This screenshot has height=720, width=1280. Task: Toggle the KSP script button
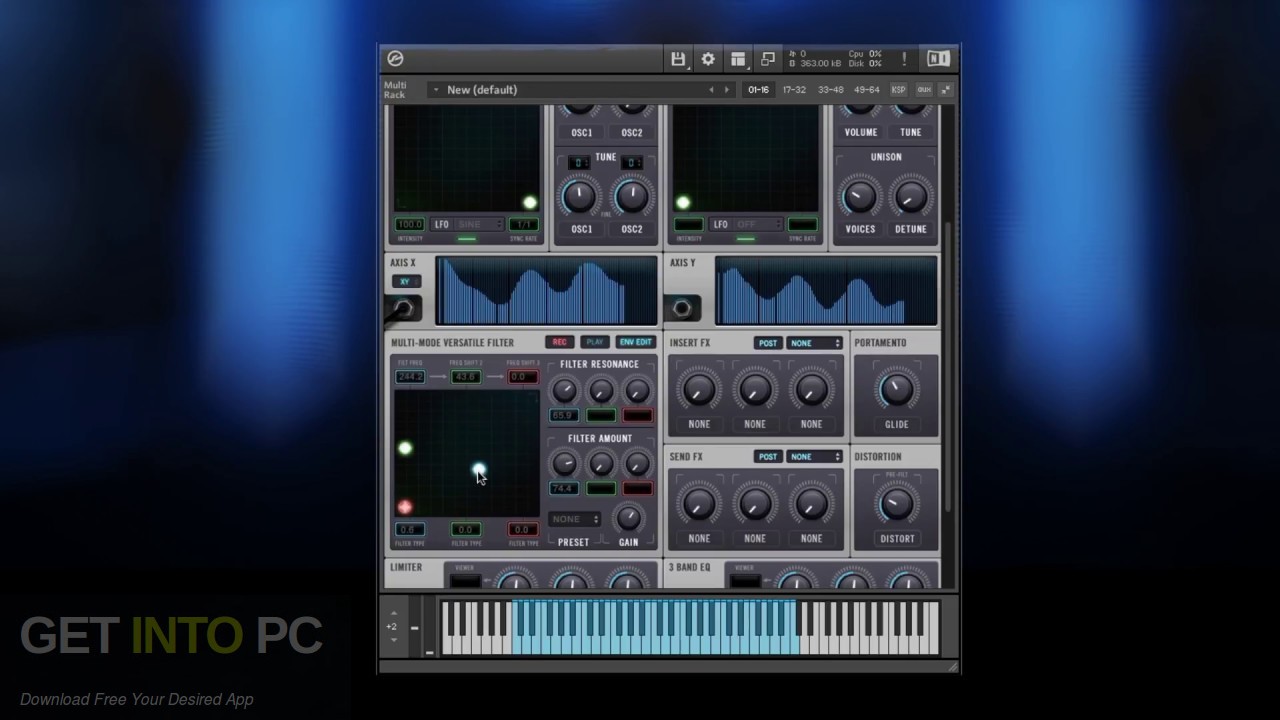pyautogui.click(x=898, y=90)
